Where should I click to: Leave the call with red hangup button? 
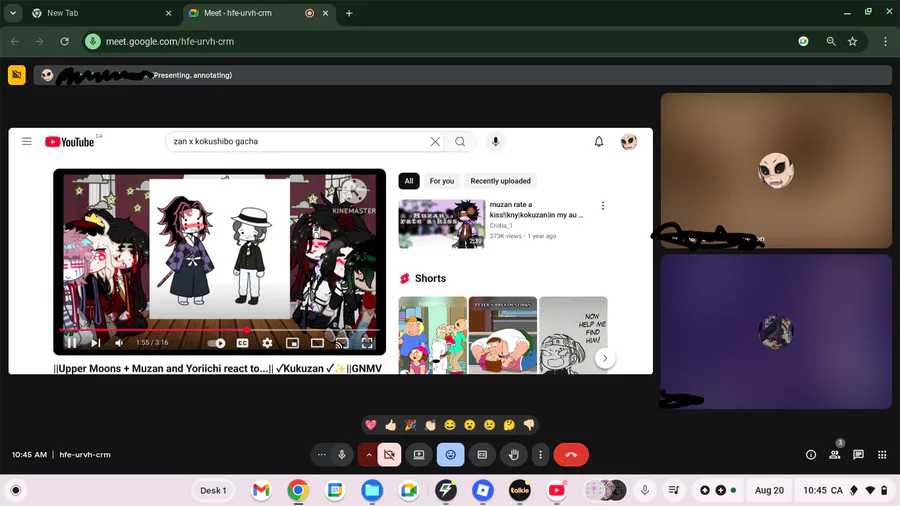[x=571, y=455]
